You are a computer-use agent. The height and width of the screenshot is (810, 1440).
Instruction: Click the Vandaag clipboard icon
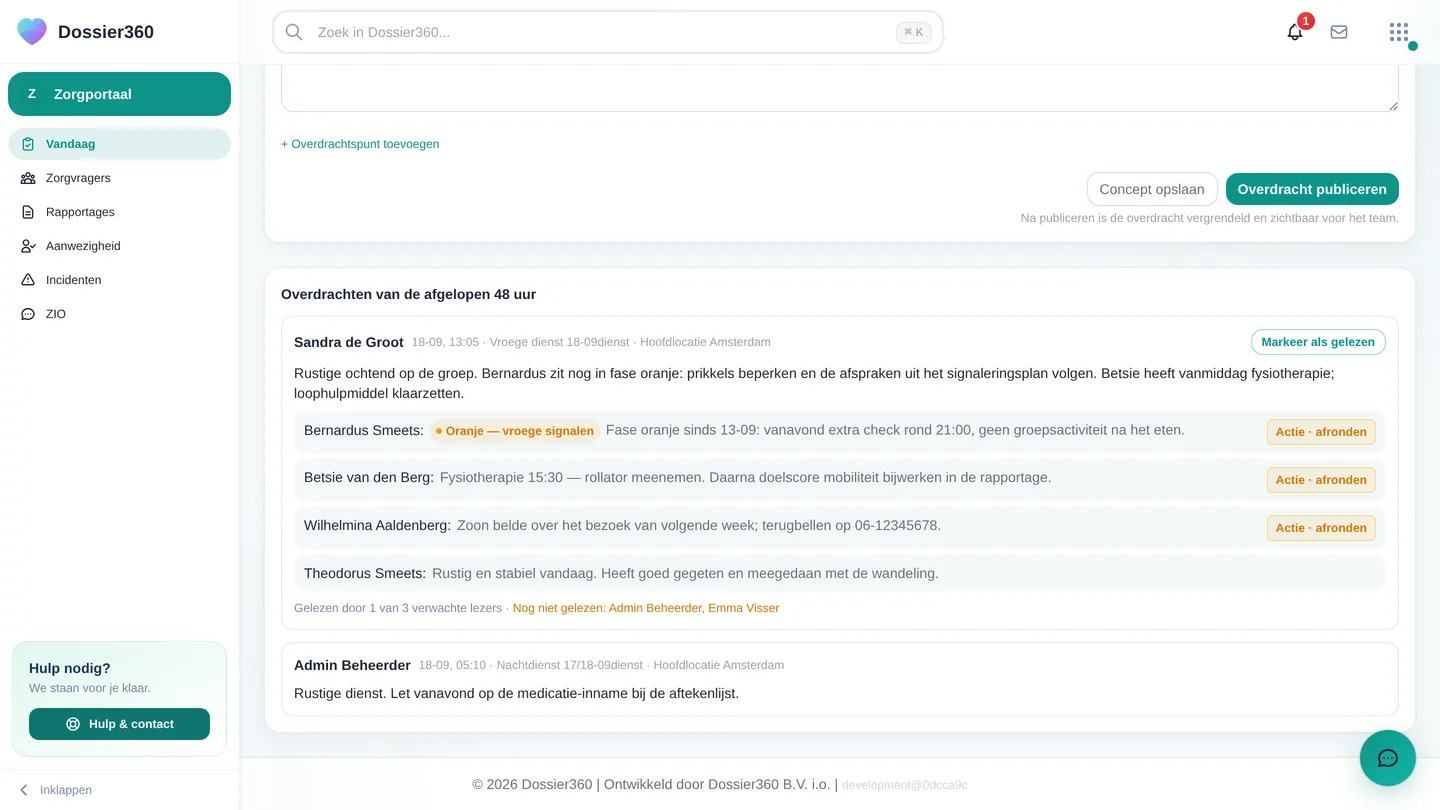pos(28,144)
